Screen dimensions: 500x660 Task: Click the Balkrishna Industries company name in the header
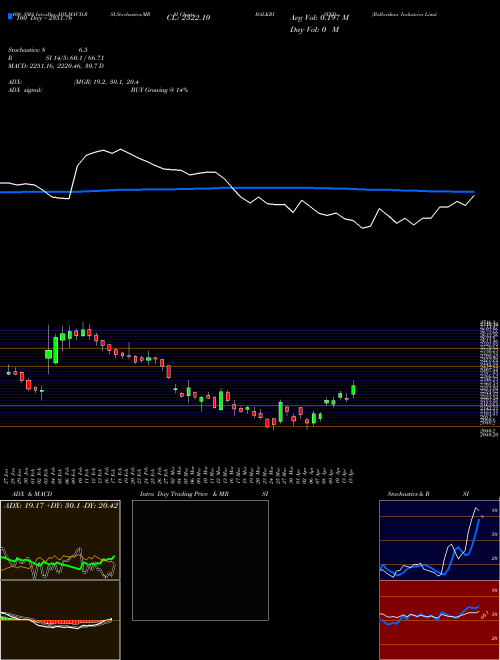(404, 14)
